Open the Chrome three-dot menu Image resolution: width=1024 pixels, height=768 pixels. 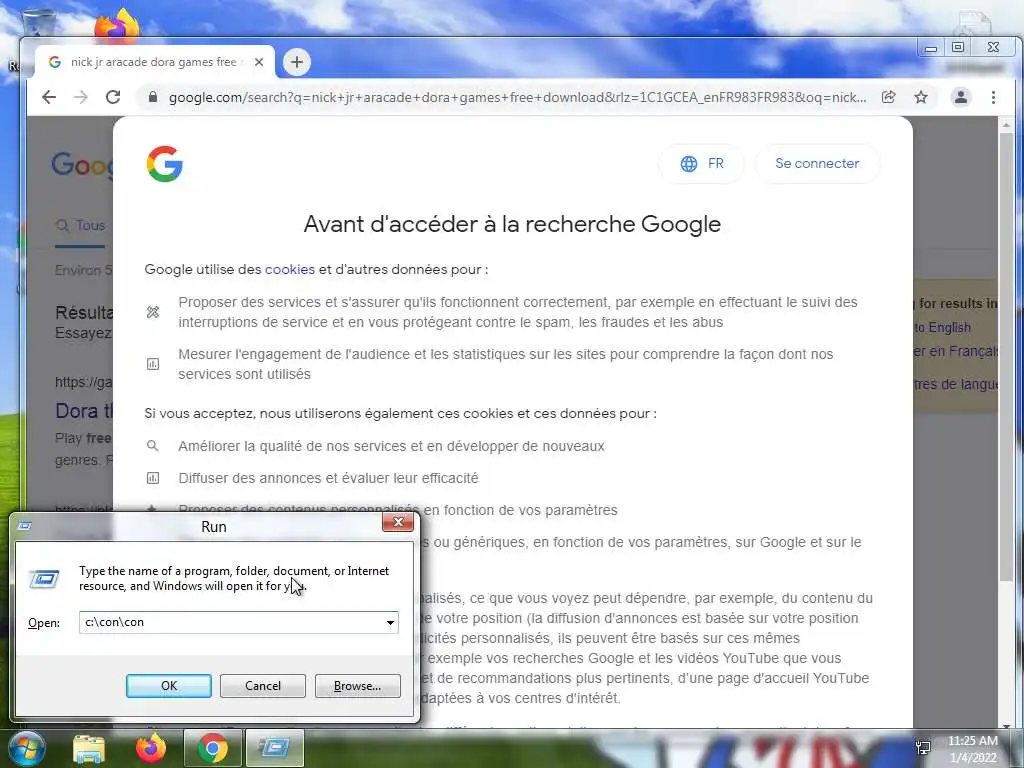[993, 97]
